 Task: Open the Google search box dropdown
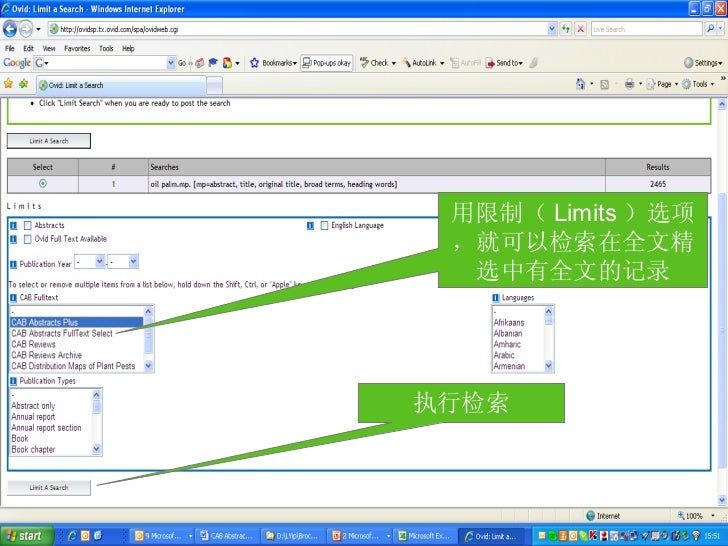coord(171,63)
